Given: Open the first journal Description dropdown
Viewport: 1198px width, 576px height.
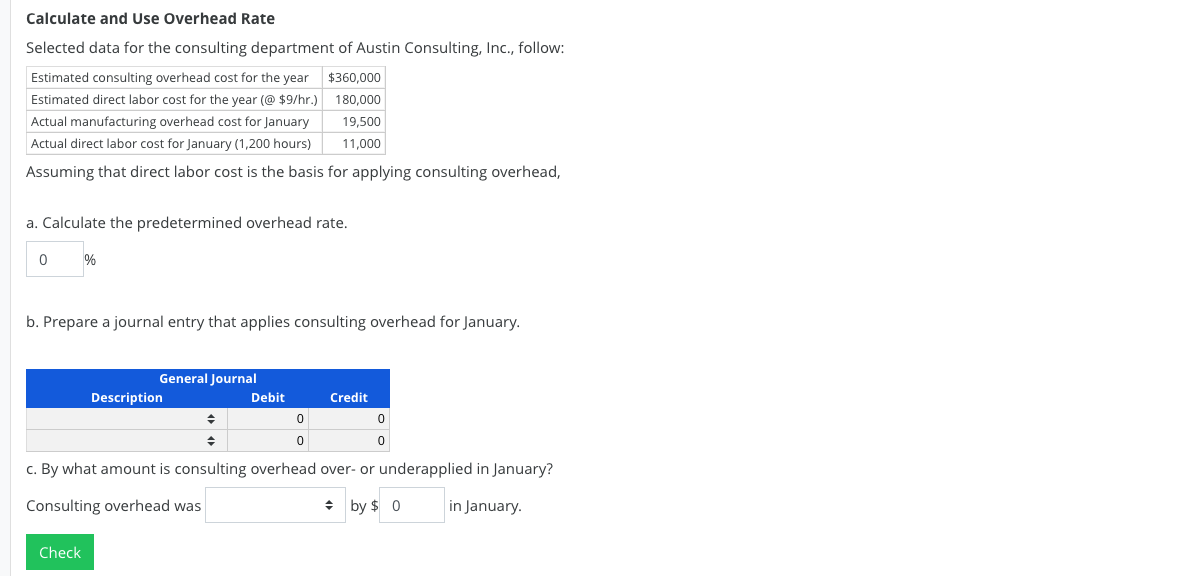Looking at the screenshot, I should [127, 419].
